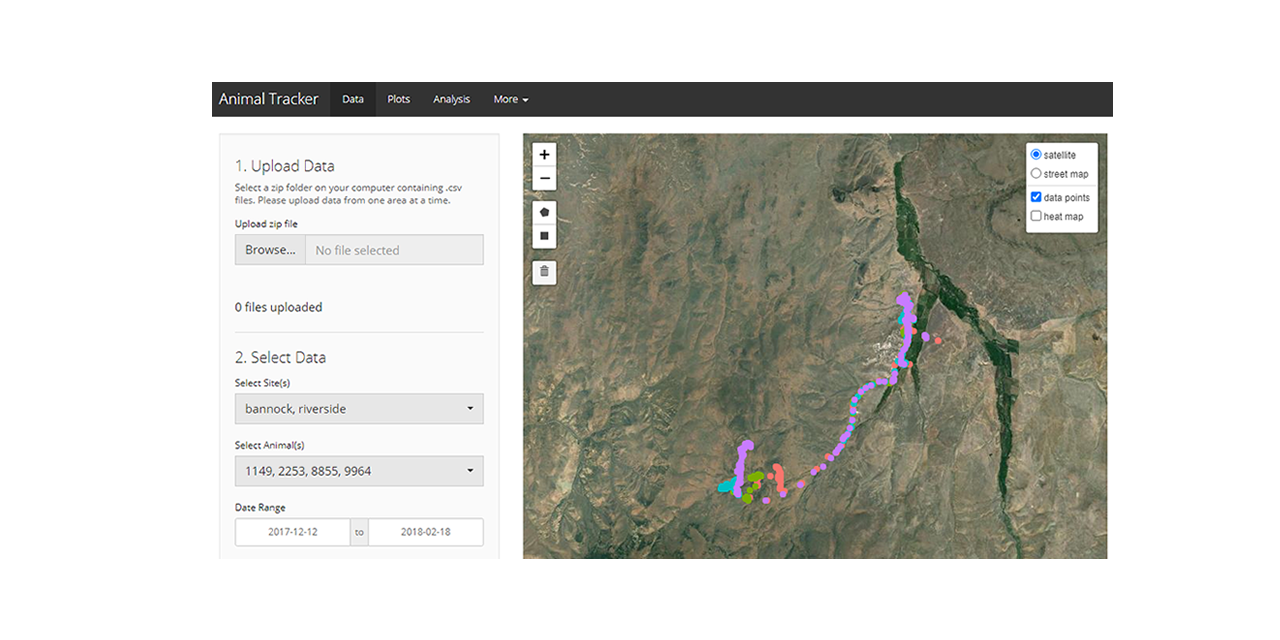Click the end date field showing 2018-02-18

[425, 531]
